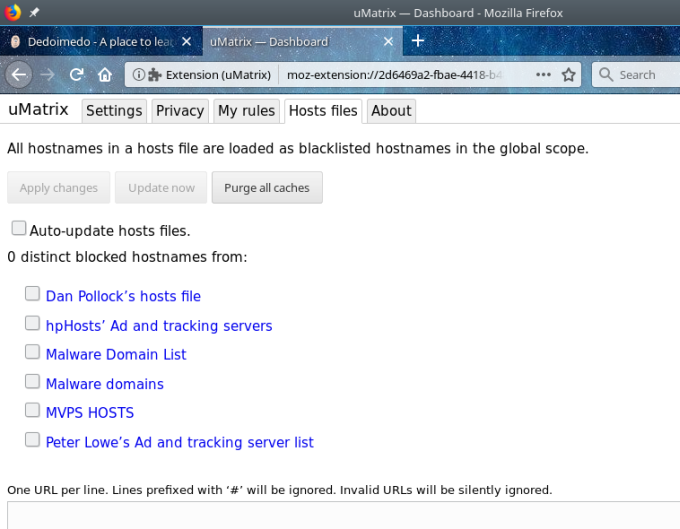This screenshot has width=680, height=529.
Task: Check the Dan Pollock's hosts file box
Action: tap(33, 294)
